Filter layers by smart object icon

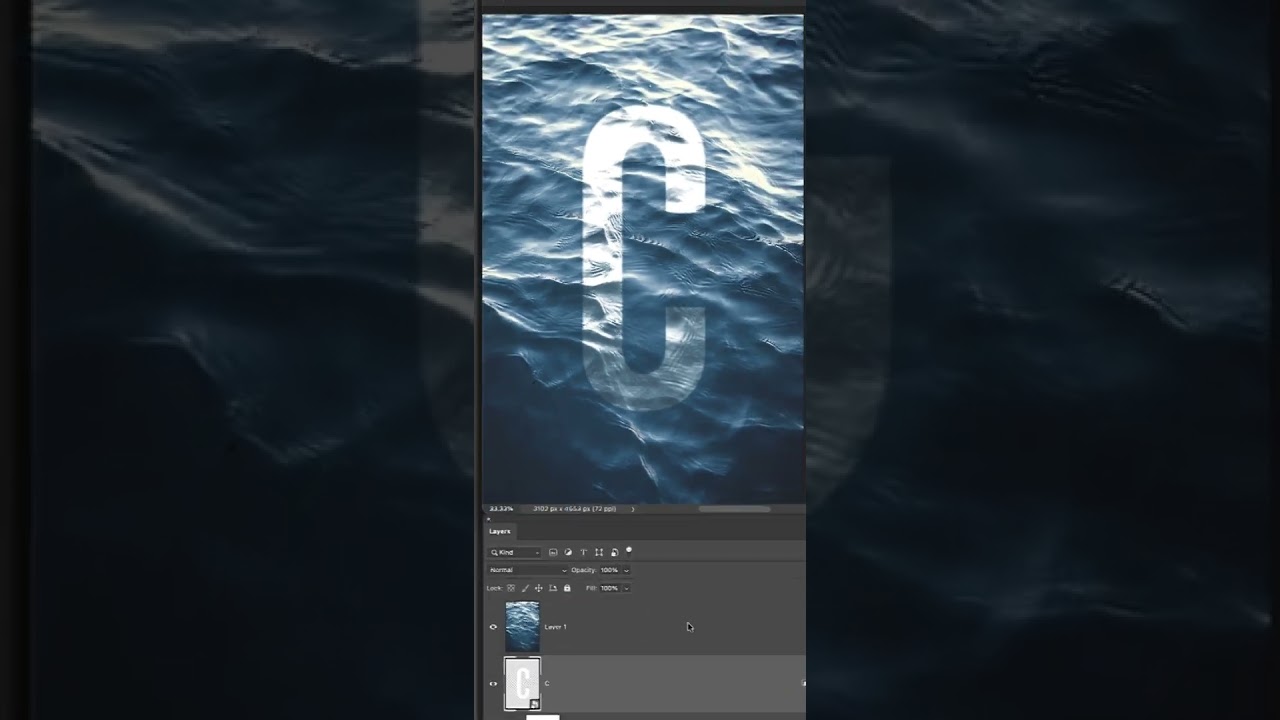614,552
